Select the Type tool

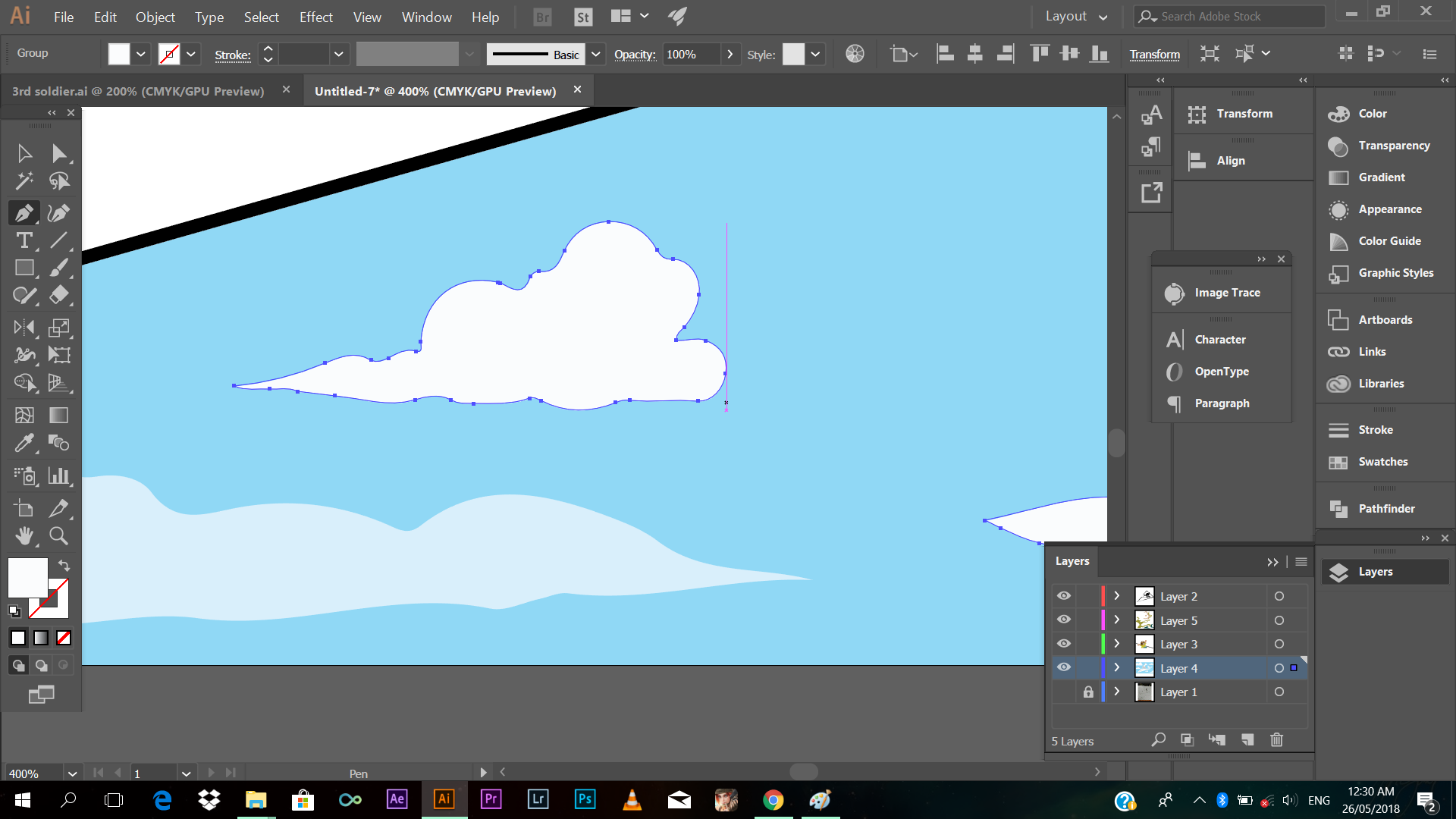pos(24,240)
